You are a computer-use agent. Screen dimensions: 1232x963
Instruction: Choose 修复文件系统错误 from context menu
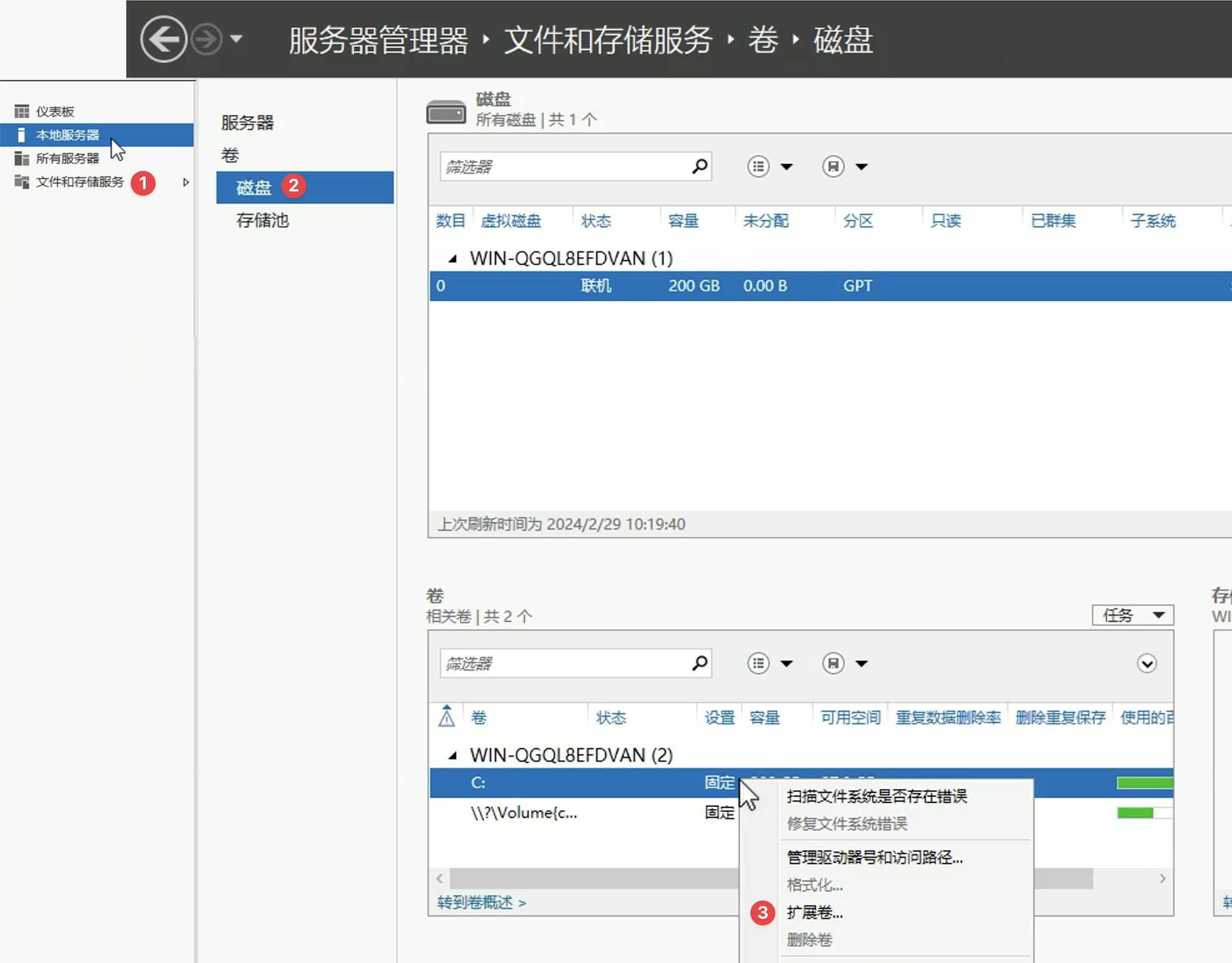(x=847, y=824)
